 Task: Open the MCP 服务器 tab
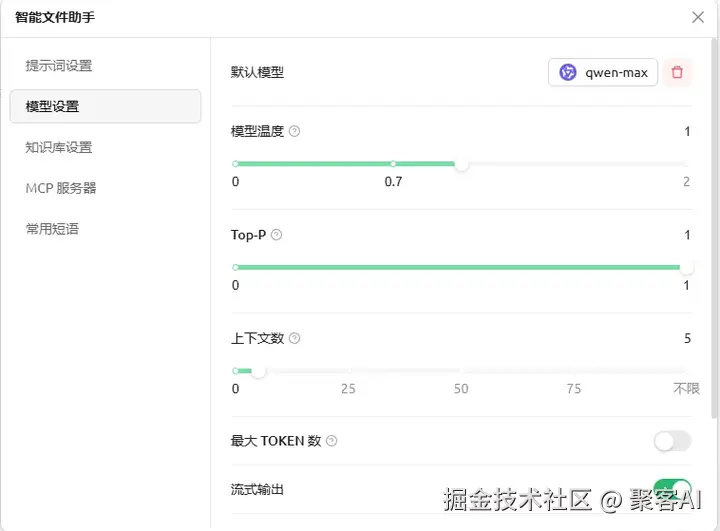pyautogui.click(x=61, y=188)
